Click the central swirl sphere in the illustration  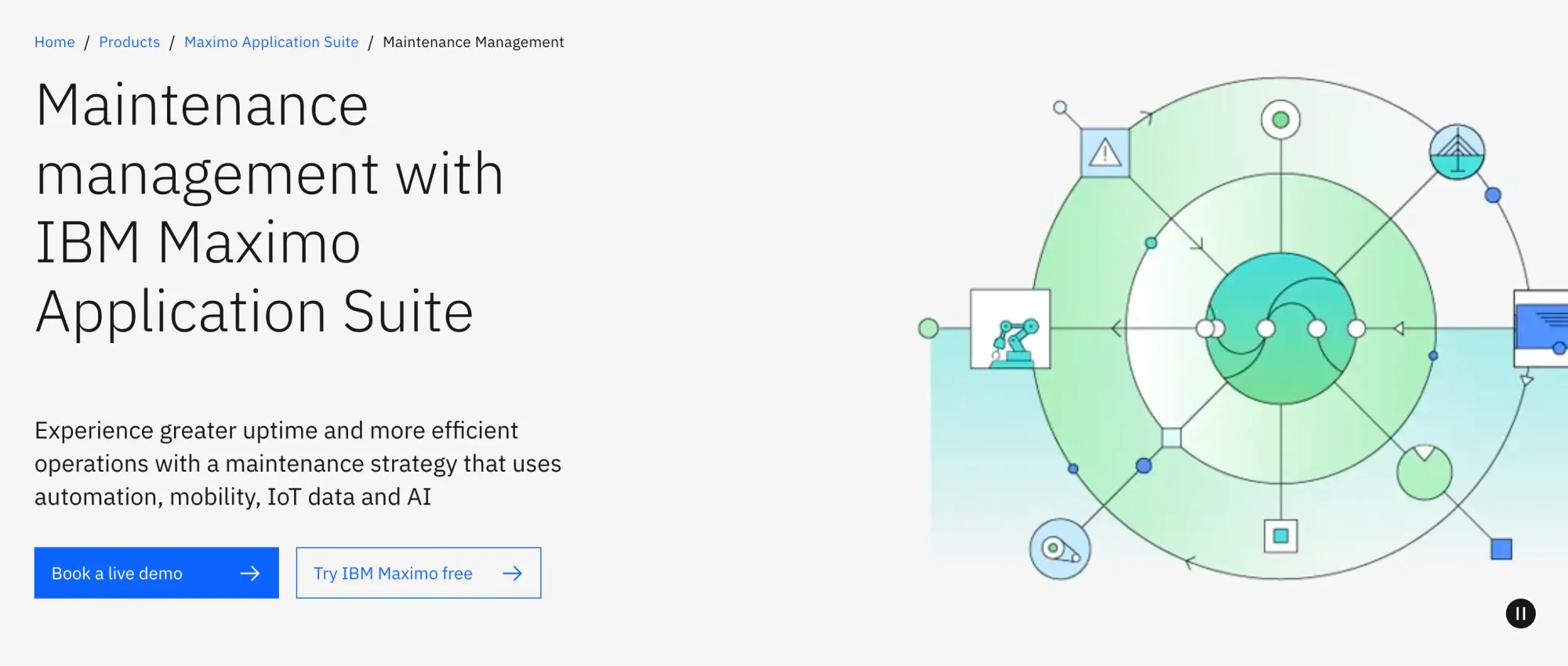pyautogui.click(x=1281, y=328)
